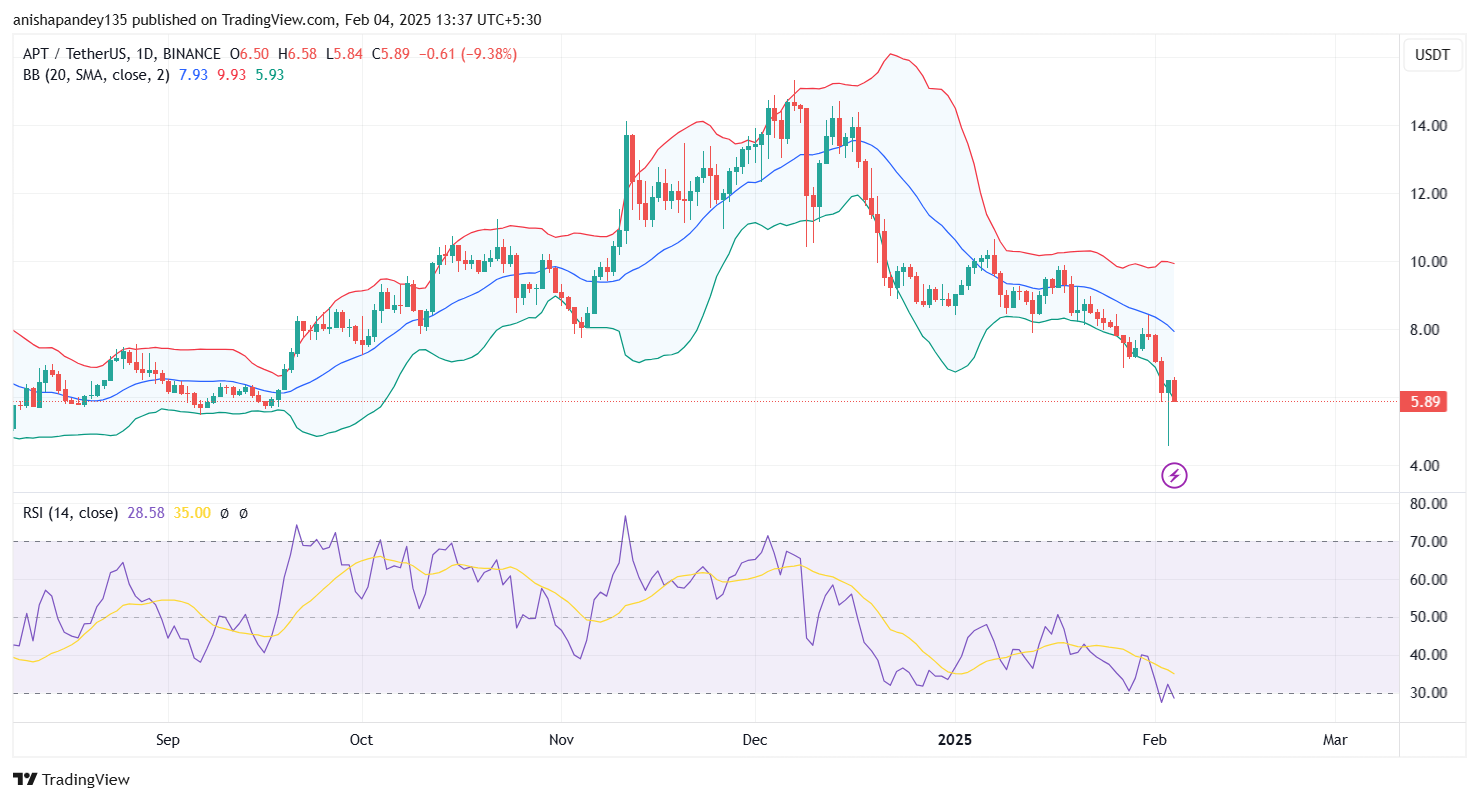Click the purple 28.58 RSI value
The image size is (1479, 801).
click(x=145, y=513)
